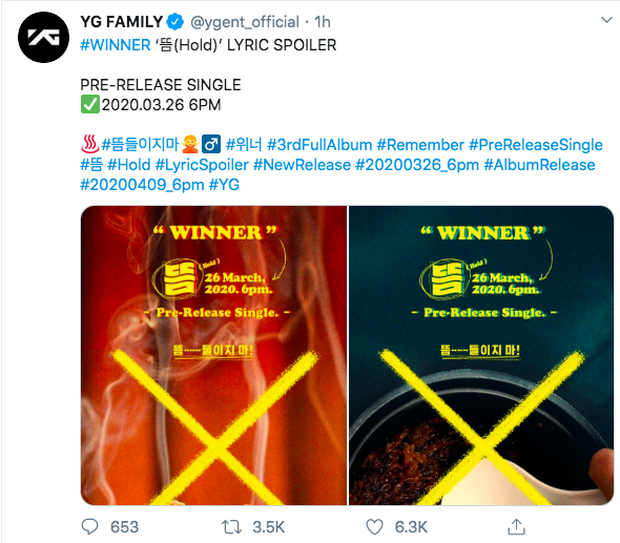Click the #NewRelease hashtag

pos(302,165)
